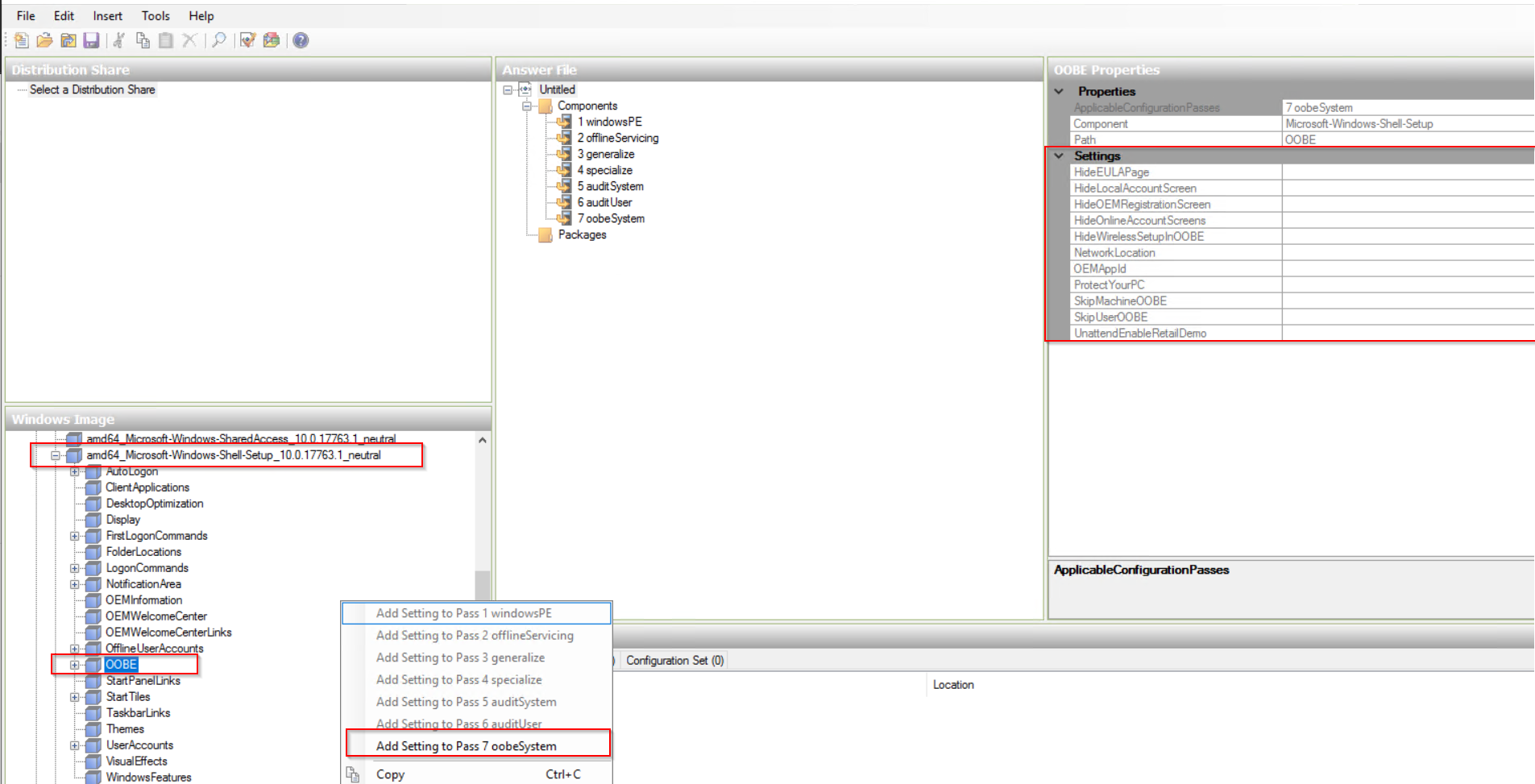This screenshot has height=784, width=1535.
Task: Click the Cut scissors toolbar icon
Action: (x=119, y=40)
